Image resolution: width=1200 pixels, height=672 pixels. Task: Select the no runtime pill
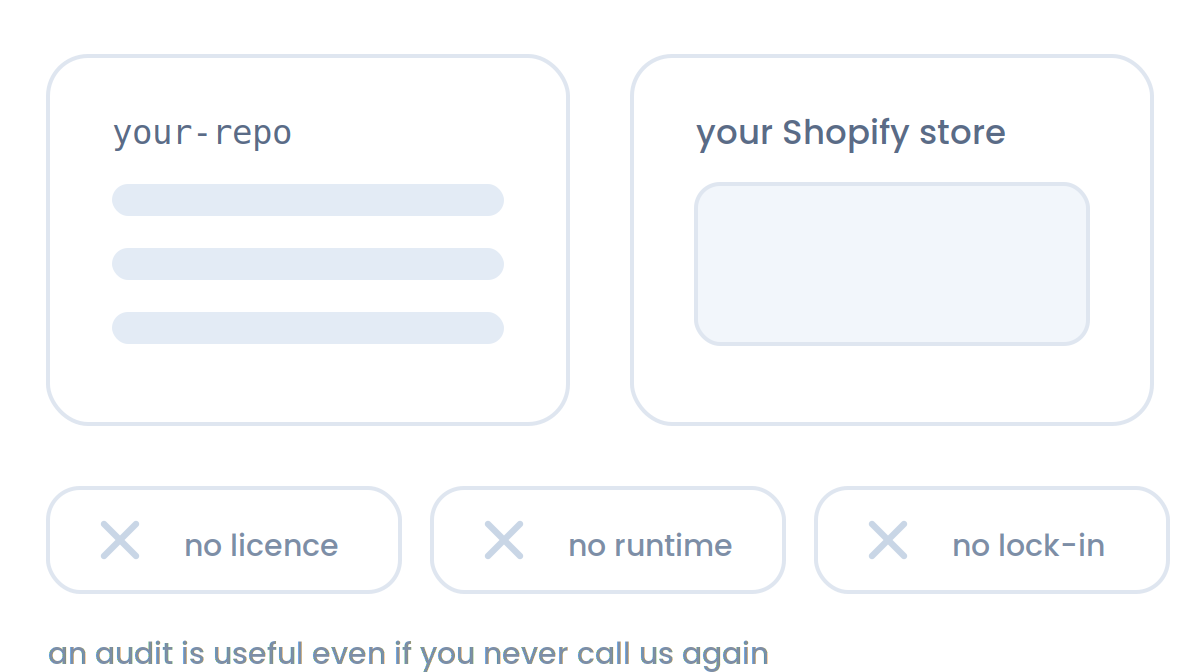pos(608,540)
